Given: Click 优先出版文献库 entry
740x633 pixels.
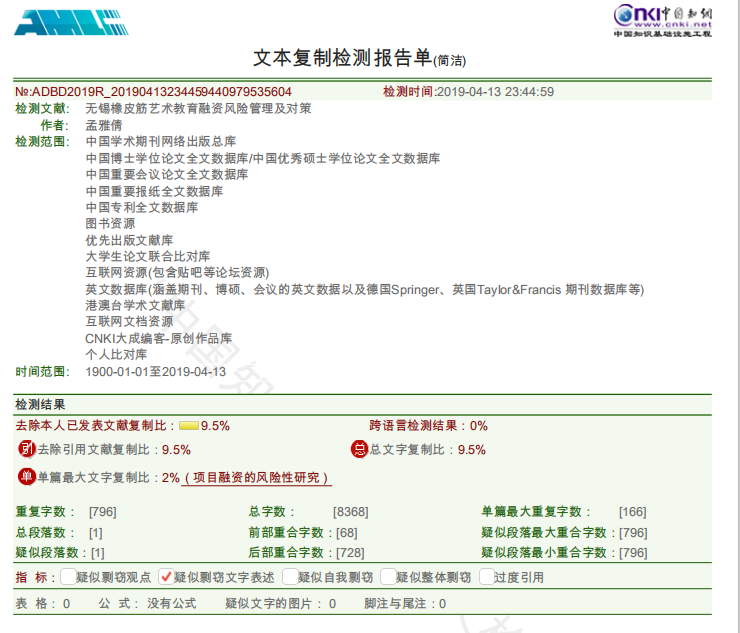Looking at the screenshot, I should [x=129, y=240].
